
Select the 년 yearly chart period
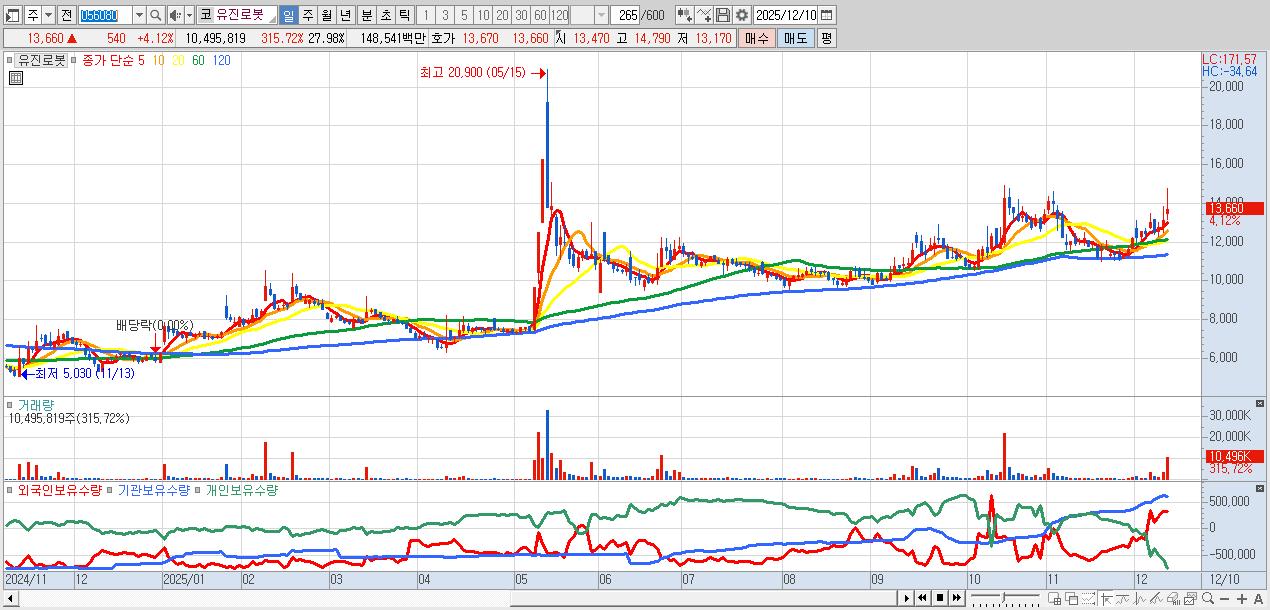(x=345, y=15)
